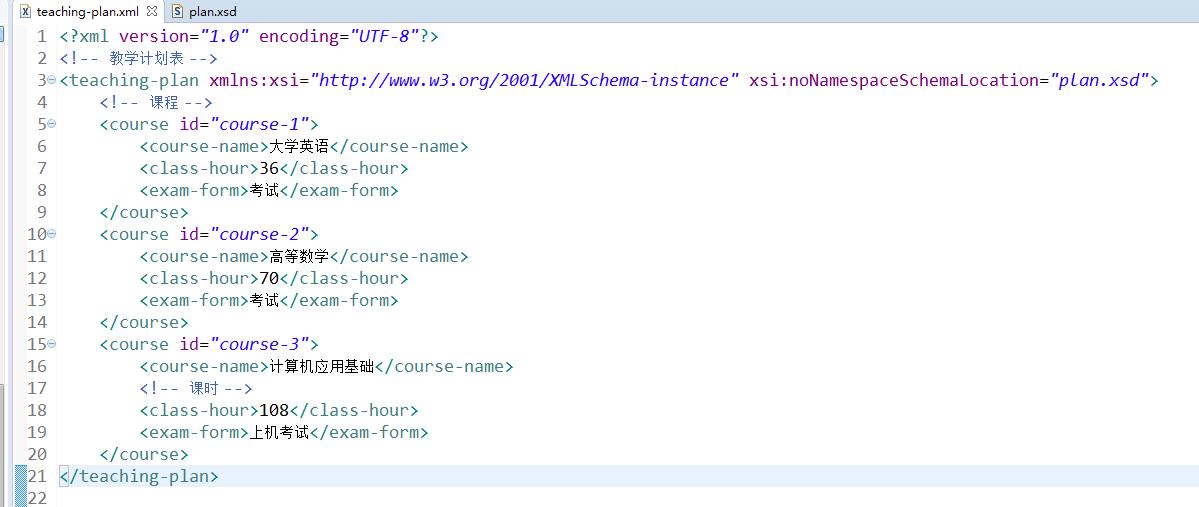Click the "course-1" id value

point(260,125)
